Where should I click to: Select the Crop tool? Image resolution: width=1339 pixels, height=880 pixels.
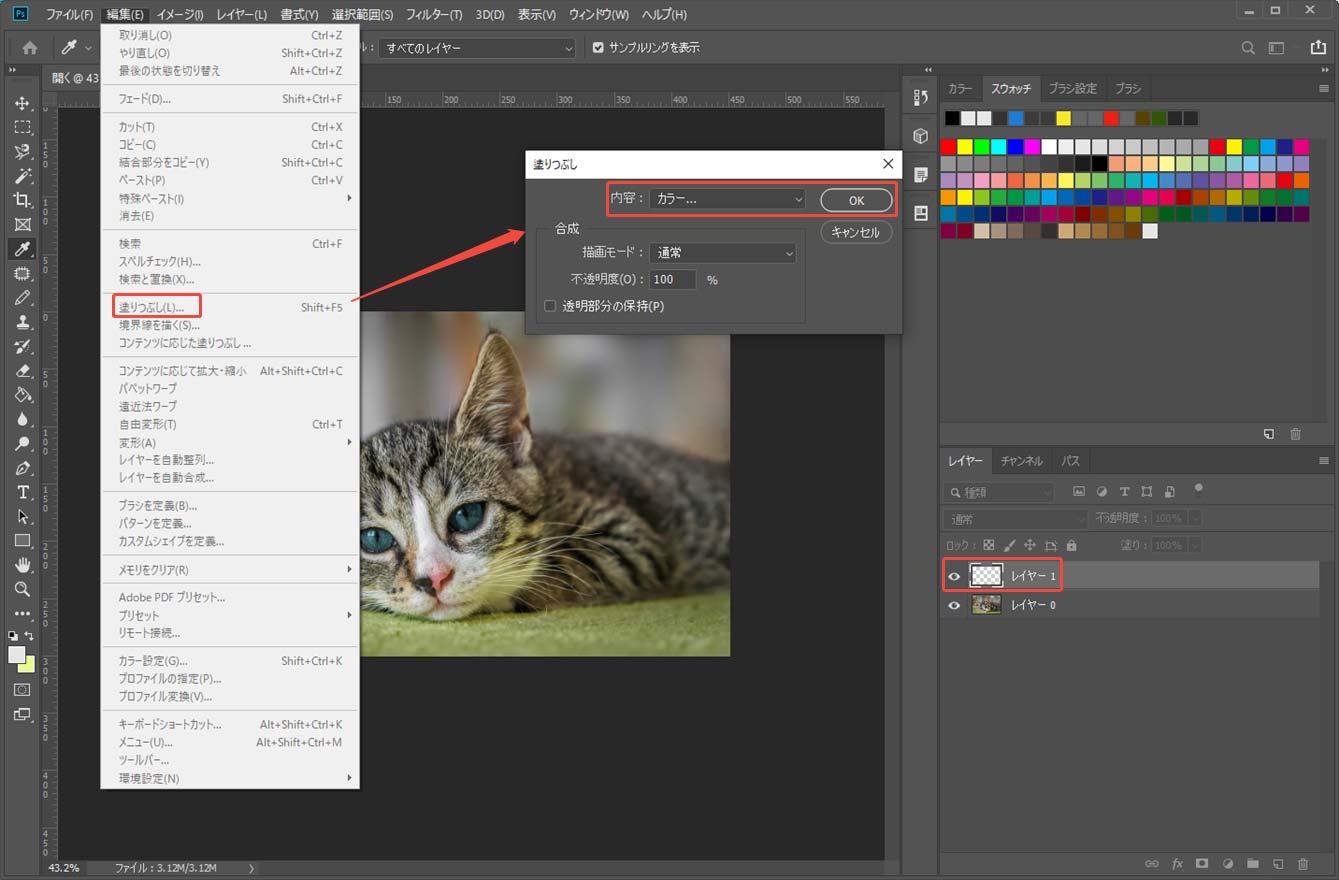pyautogui.click(x=22, y=200)
